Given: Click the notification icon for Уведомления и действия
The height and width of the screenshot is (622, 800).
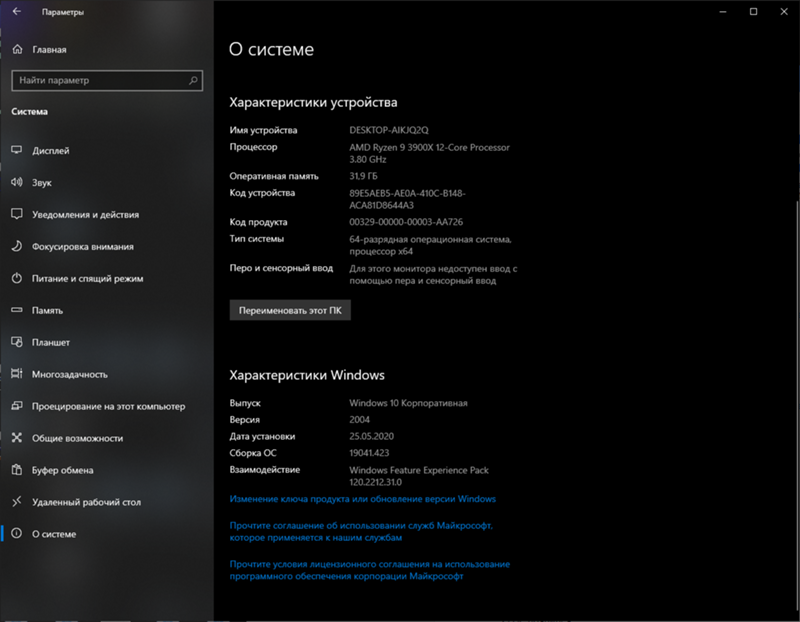Looking at the screenshot, I should click(17, 214).
